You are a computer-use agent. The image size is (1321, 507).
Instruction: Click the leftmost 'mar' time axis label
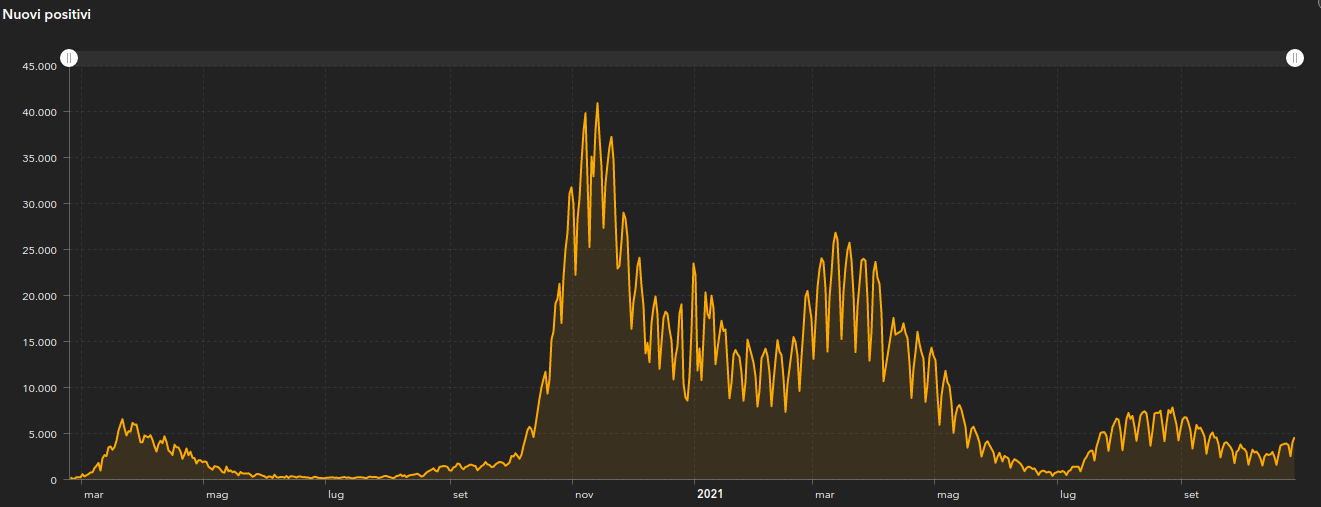pyautogui.click(x=93, y=494)
